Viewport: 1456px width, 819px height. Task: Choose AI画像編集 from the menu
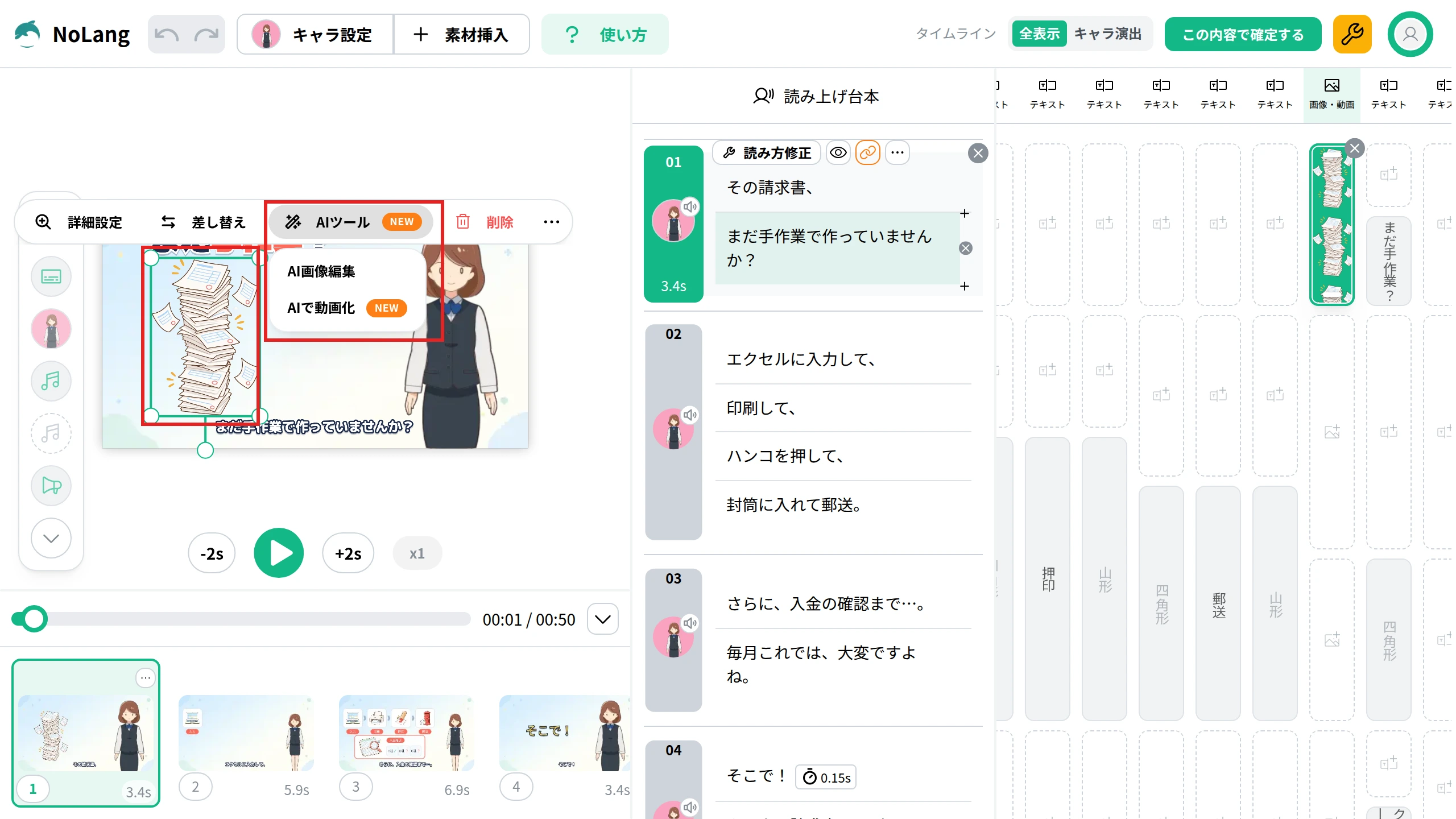[321, 271]
